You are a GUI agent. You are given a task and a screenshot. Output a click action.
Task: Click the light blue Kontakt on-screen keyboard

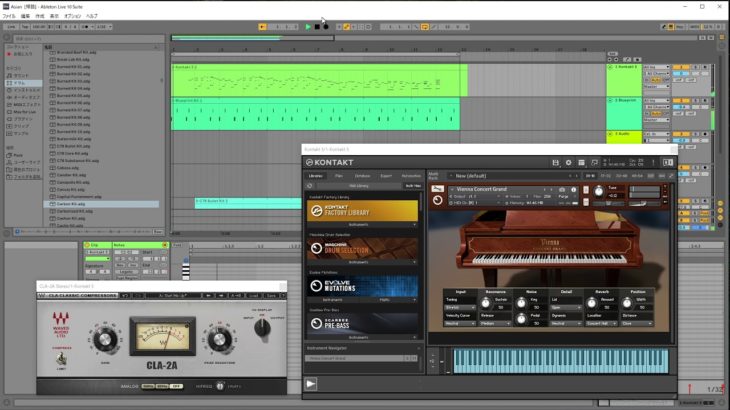pyautogui.click(x=561, y=361)
